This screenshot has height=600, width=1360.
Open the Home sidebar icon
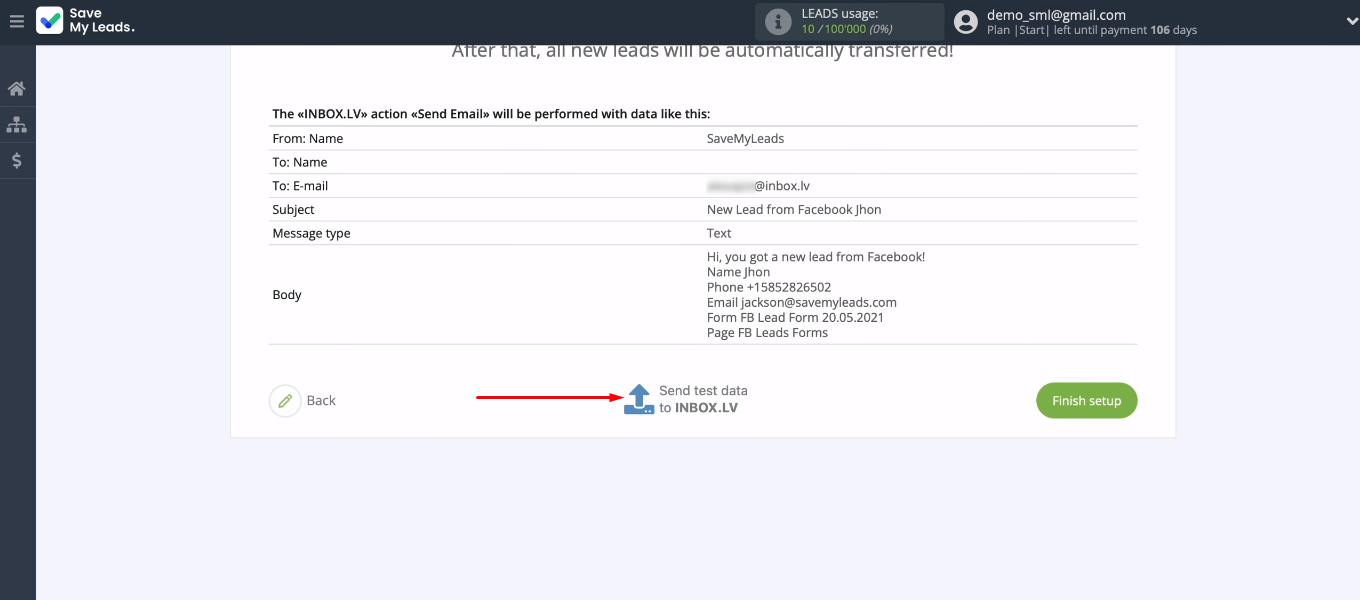17,89
